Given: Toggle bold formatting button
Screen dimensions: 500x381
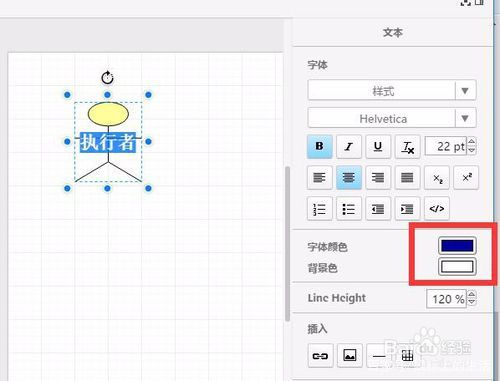Looking at the screenshot, I should click(319, 146).
